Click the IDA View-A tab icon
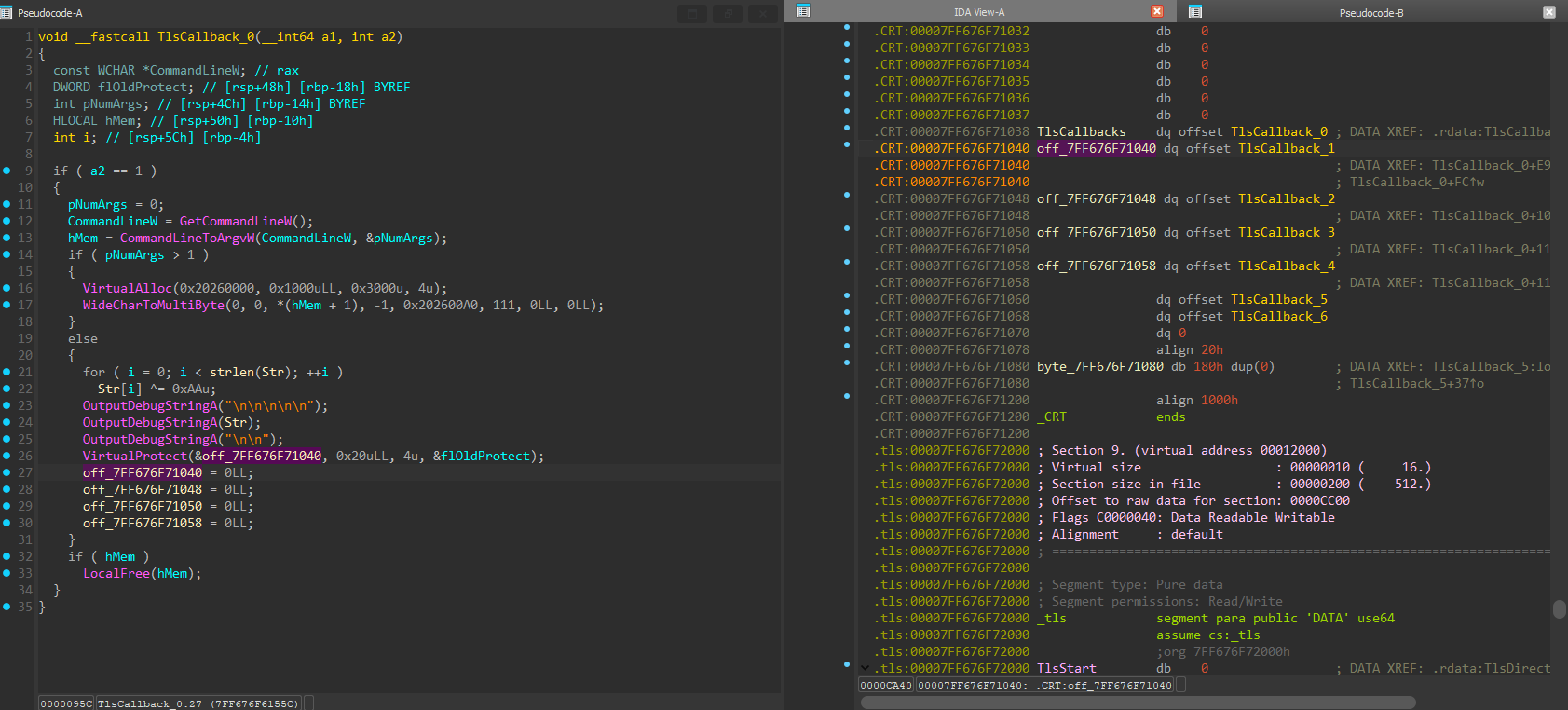Image resolution: width=1568 pixels, height=710 pixels. [x=803, y=11]
